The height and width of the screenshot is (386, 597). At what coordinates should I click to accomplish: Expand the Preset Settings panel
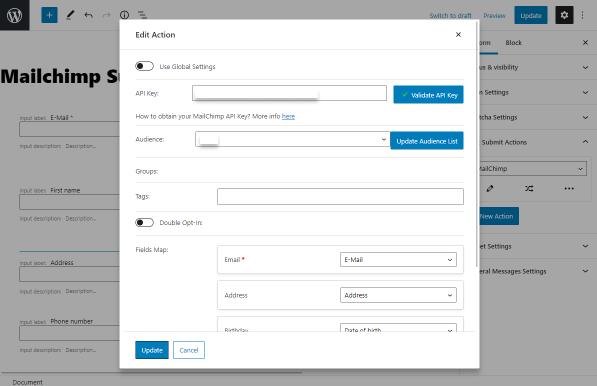click(535, 246)
